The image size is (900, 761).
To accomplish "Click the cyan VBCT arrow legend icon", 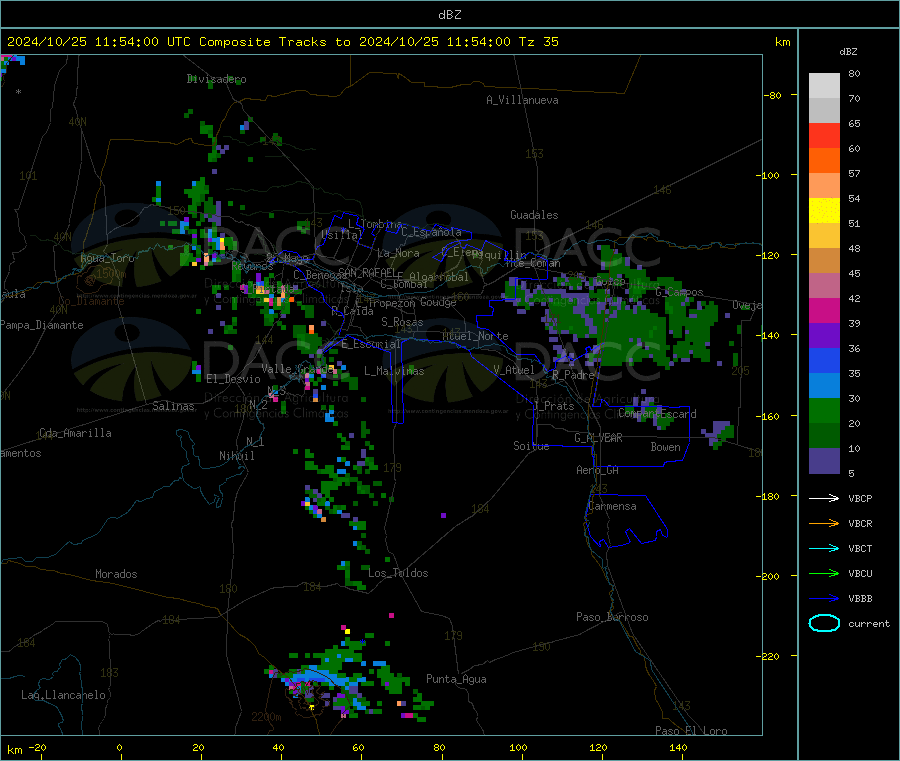I will (824, 548).
